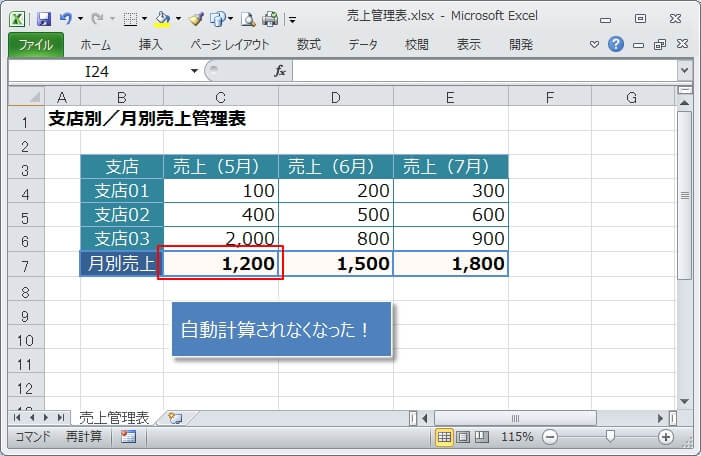
Task: Switch to the 表示 ribbon tab
Action: point(469,45)
